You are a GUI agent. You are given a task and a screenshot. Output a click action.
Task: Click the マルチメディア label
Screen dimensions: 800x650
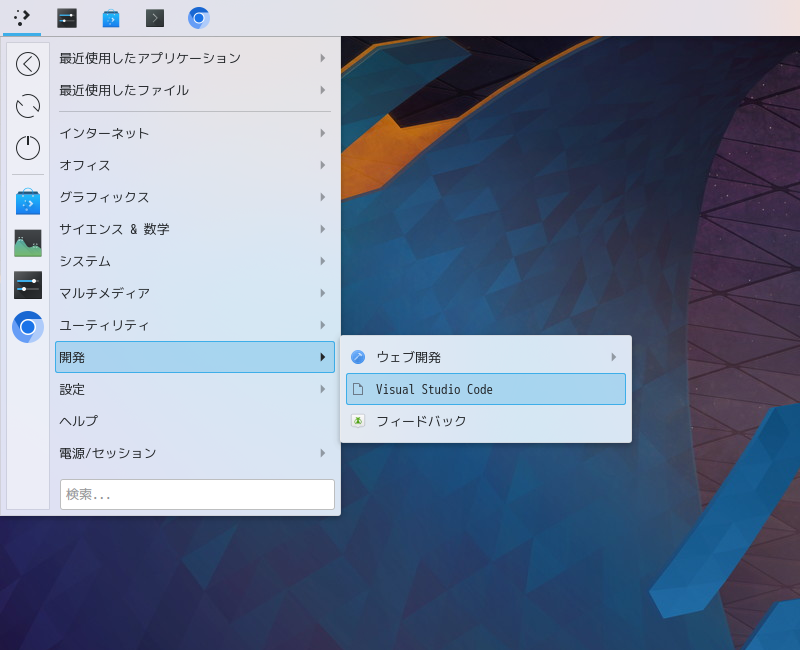tap(105, 293)
